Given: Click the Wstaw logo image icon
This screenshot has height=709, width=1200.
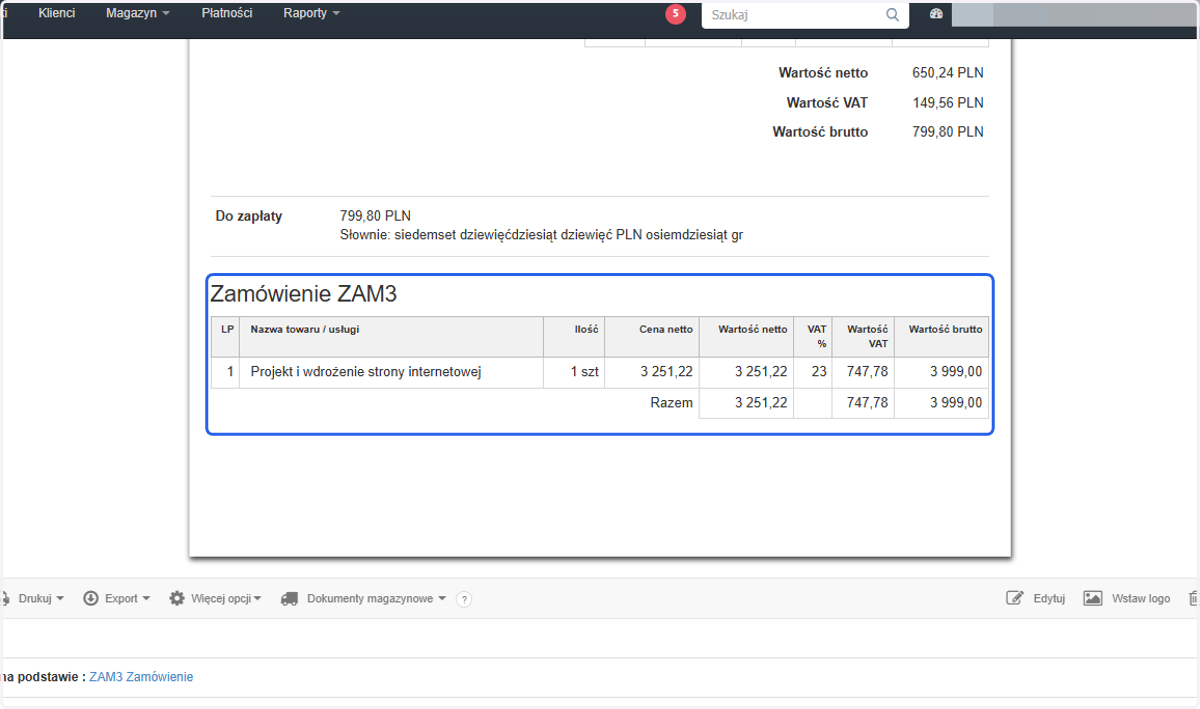Looking at the screenshot, I should tap(1093, 598).
